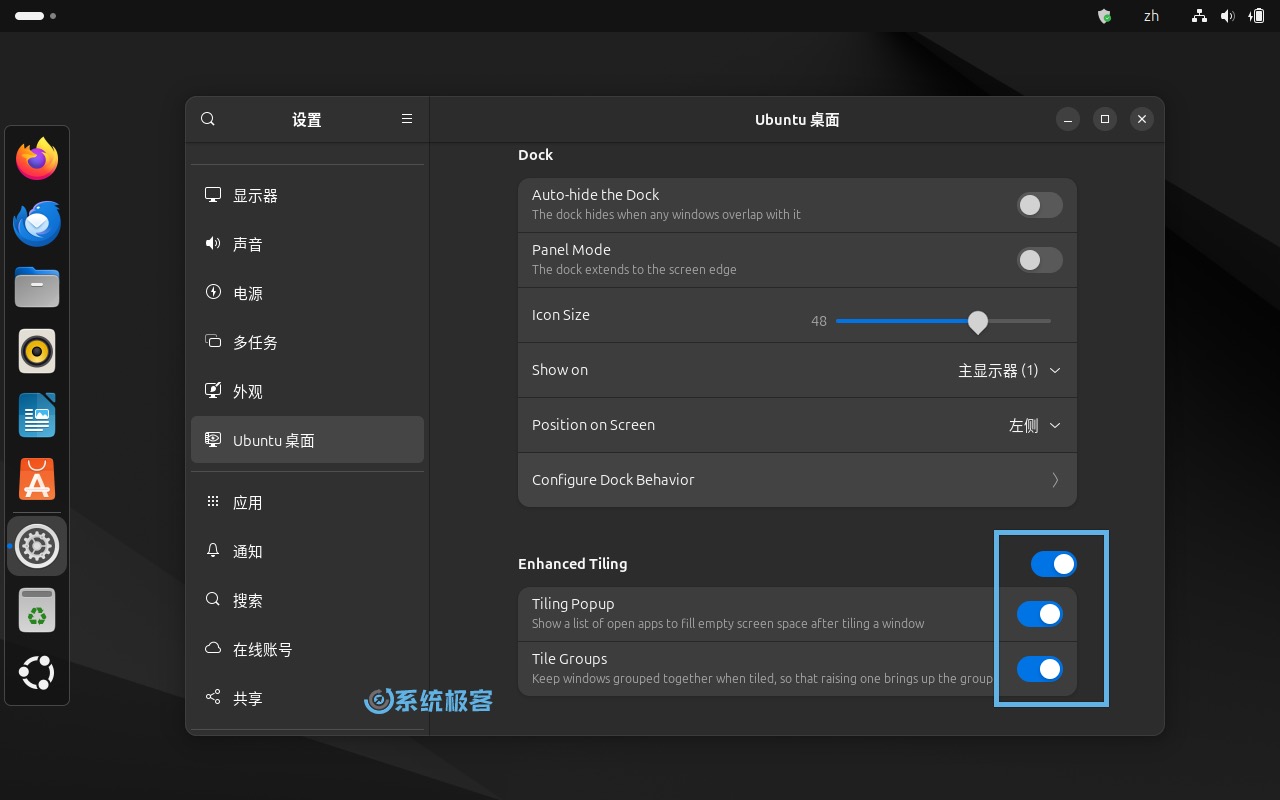1280x800 pixels.
Task: Click the volume icon in top bar
Action: click(x=1228, y=16)
